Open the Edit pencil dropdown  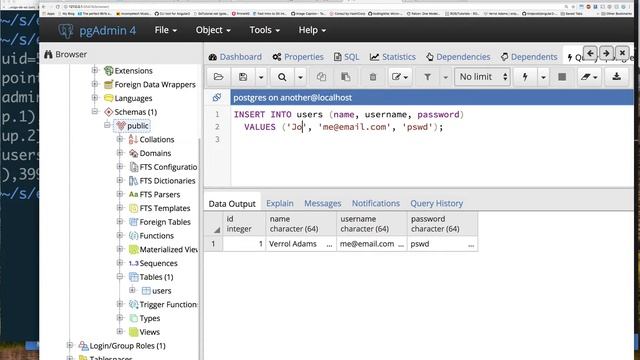point(400,77)
